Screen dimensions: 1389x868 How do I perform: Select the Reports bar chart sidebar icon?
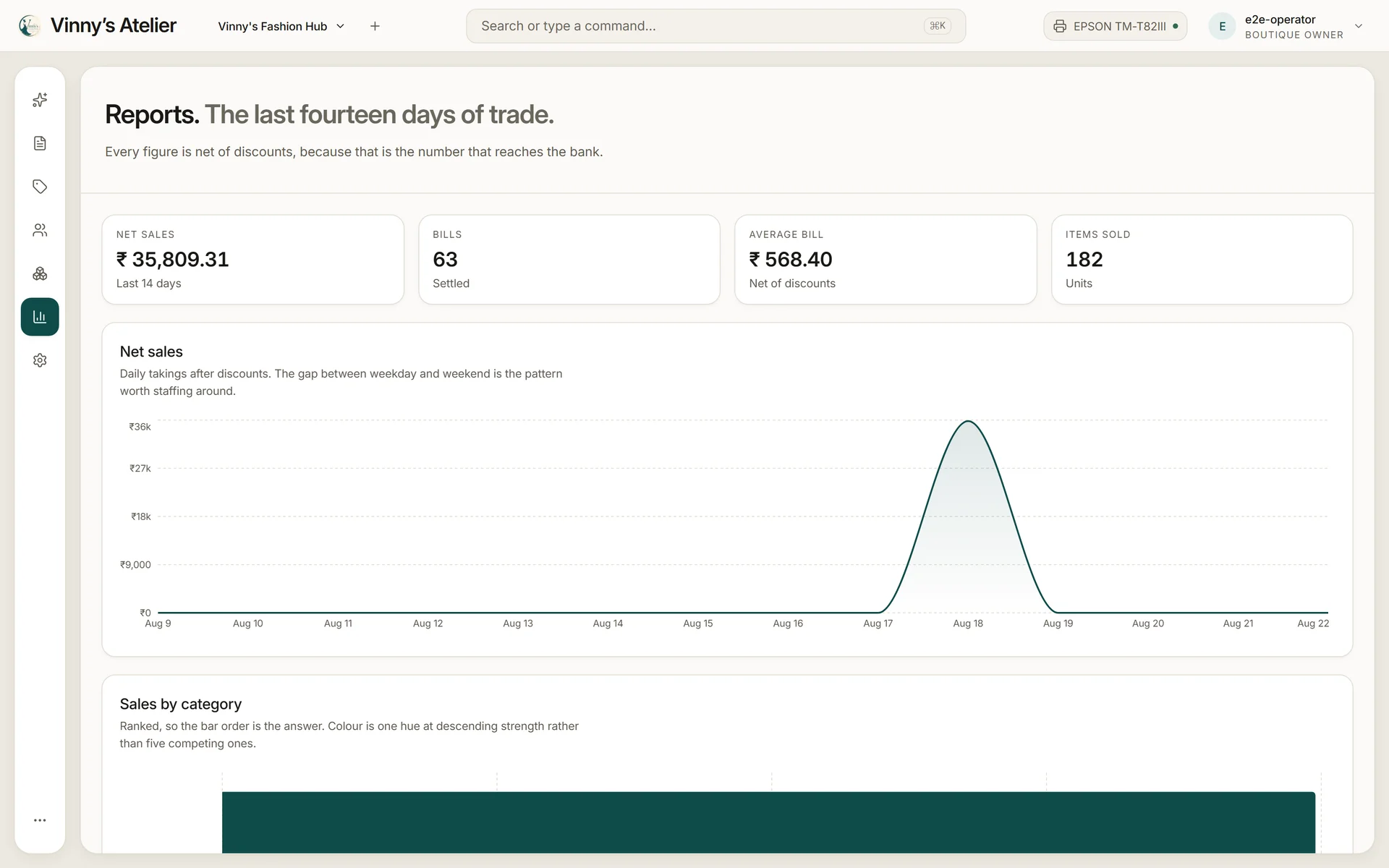40,317
